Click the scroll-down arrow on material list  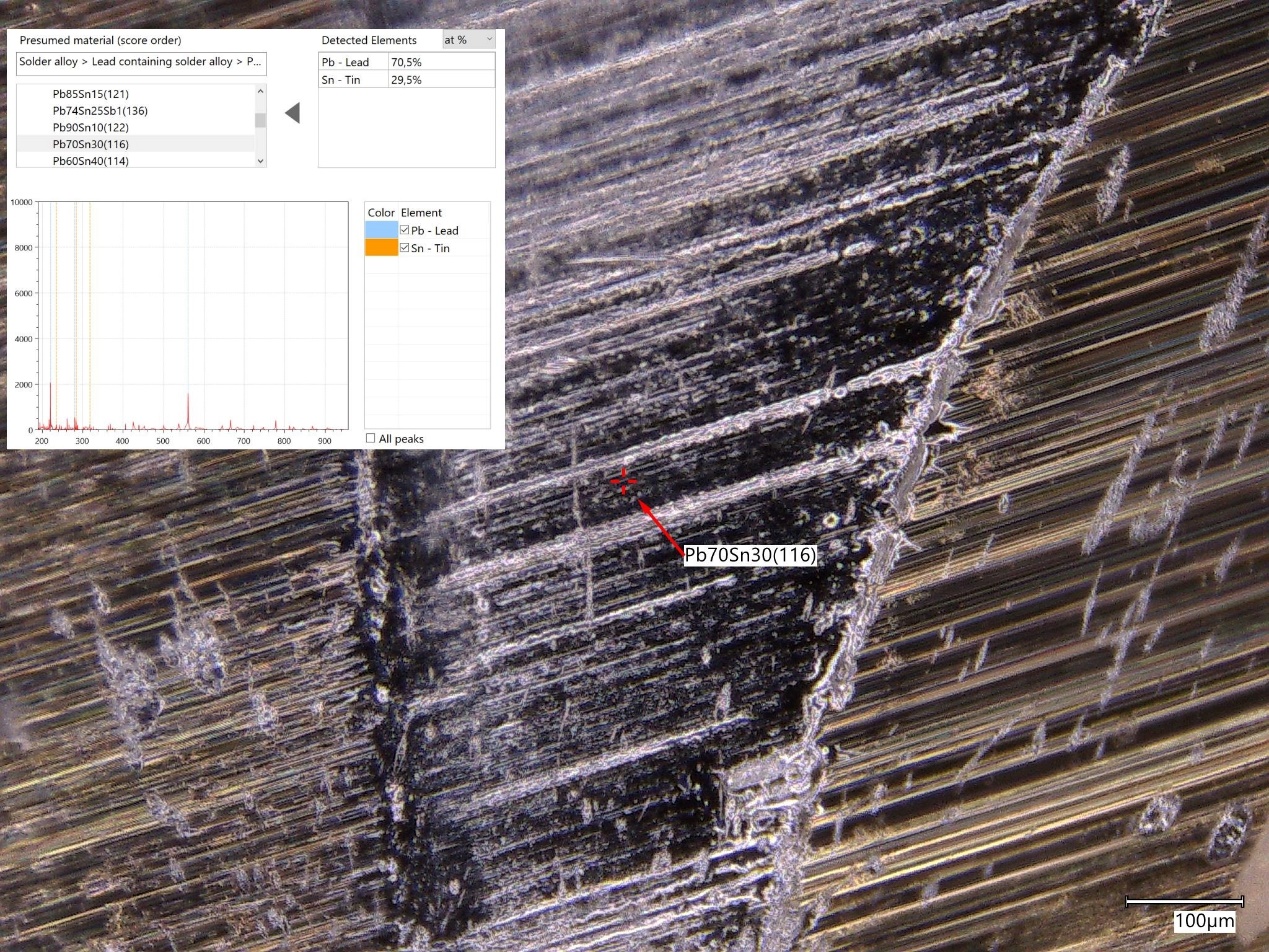tap(259, 159)
